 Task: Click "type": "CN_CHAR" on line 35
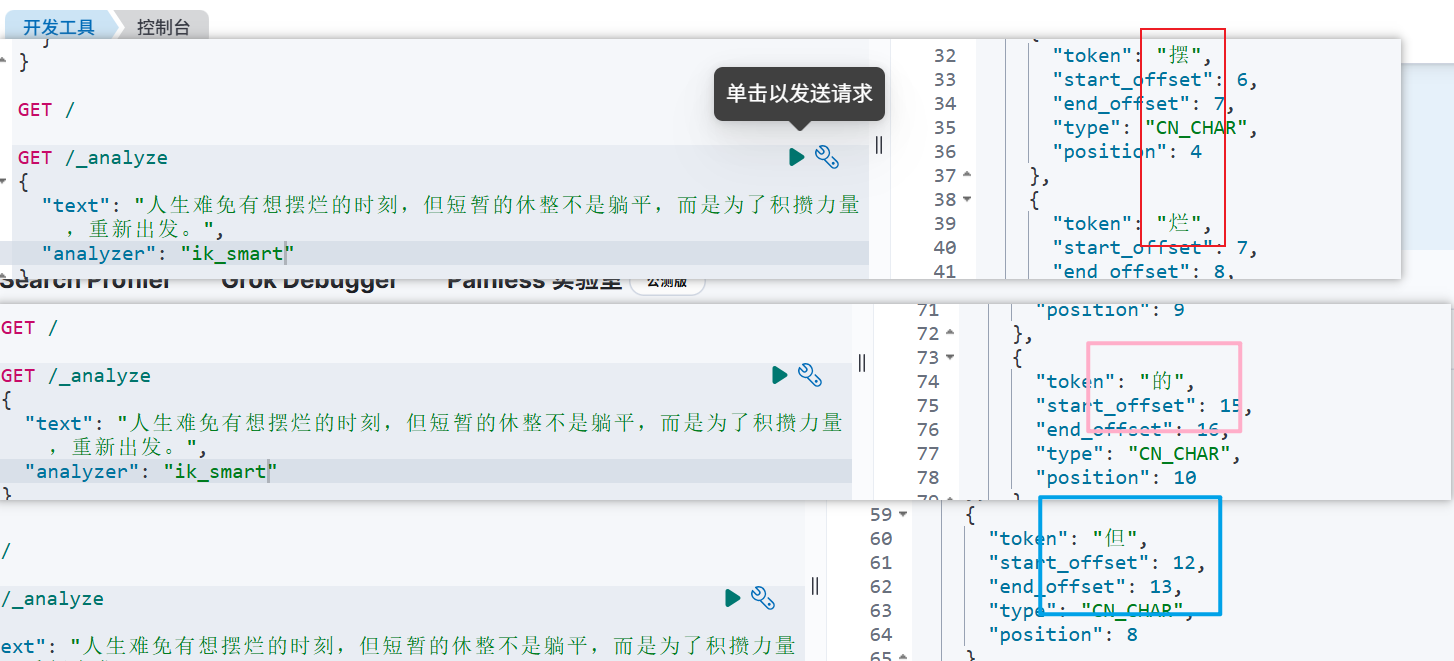coord(1155,127)
